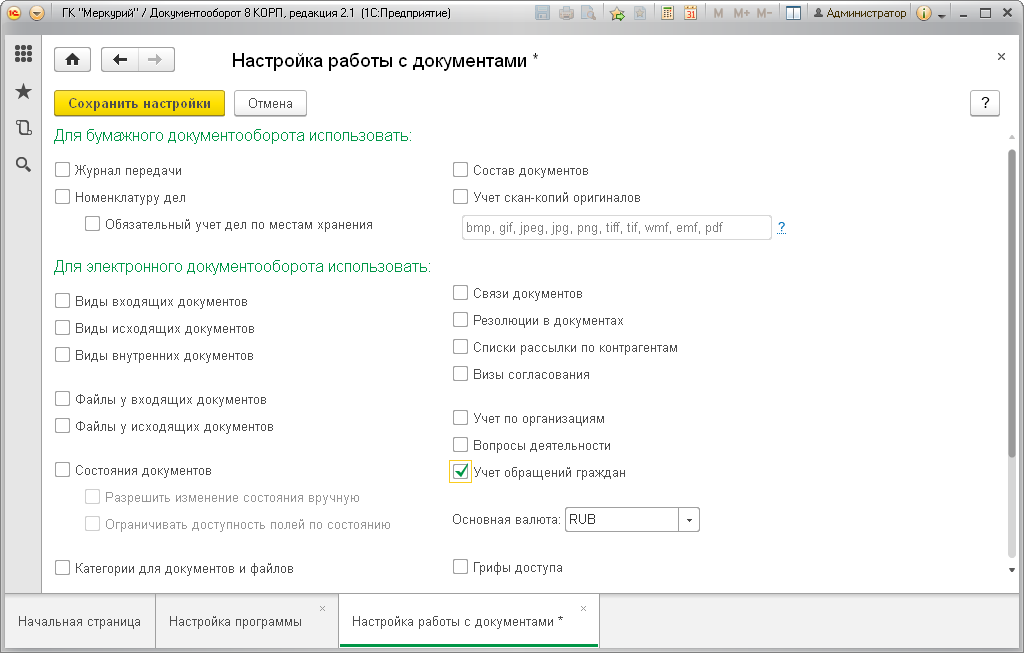Click the Отмена button
Screen dimensions: 1024x653
click(x=270, y=103)
